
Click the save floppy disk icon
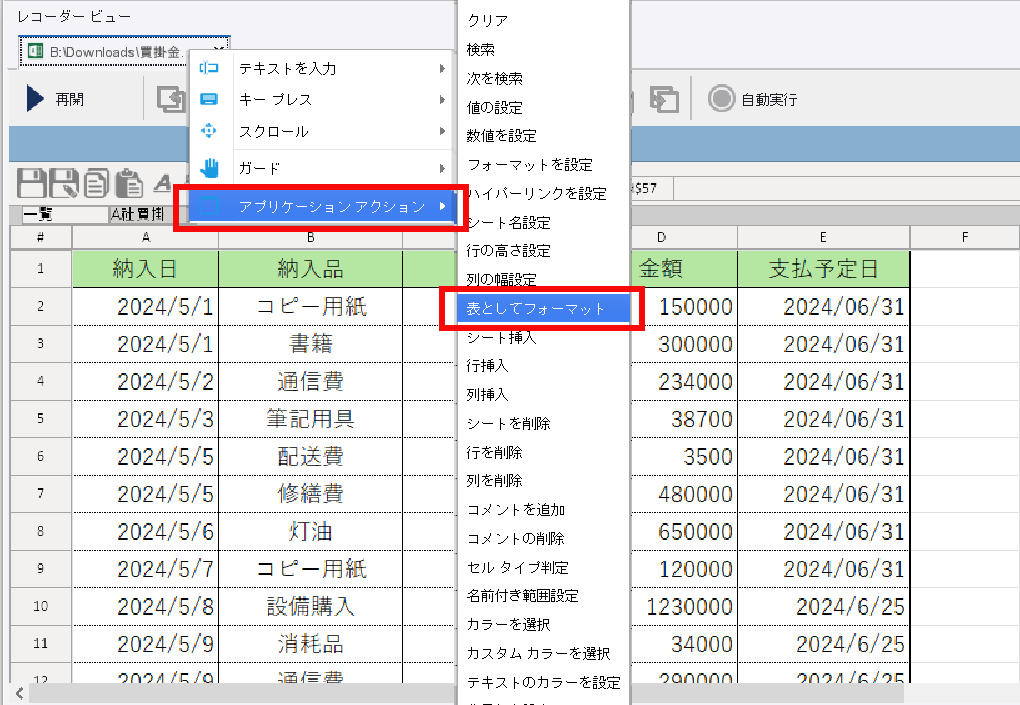tap(31, 183)
